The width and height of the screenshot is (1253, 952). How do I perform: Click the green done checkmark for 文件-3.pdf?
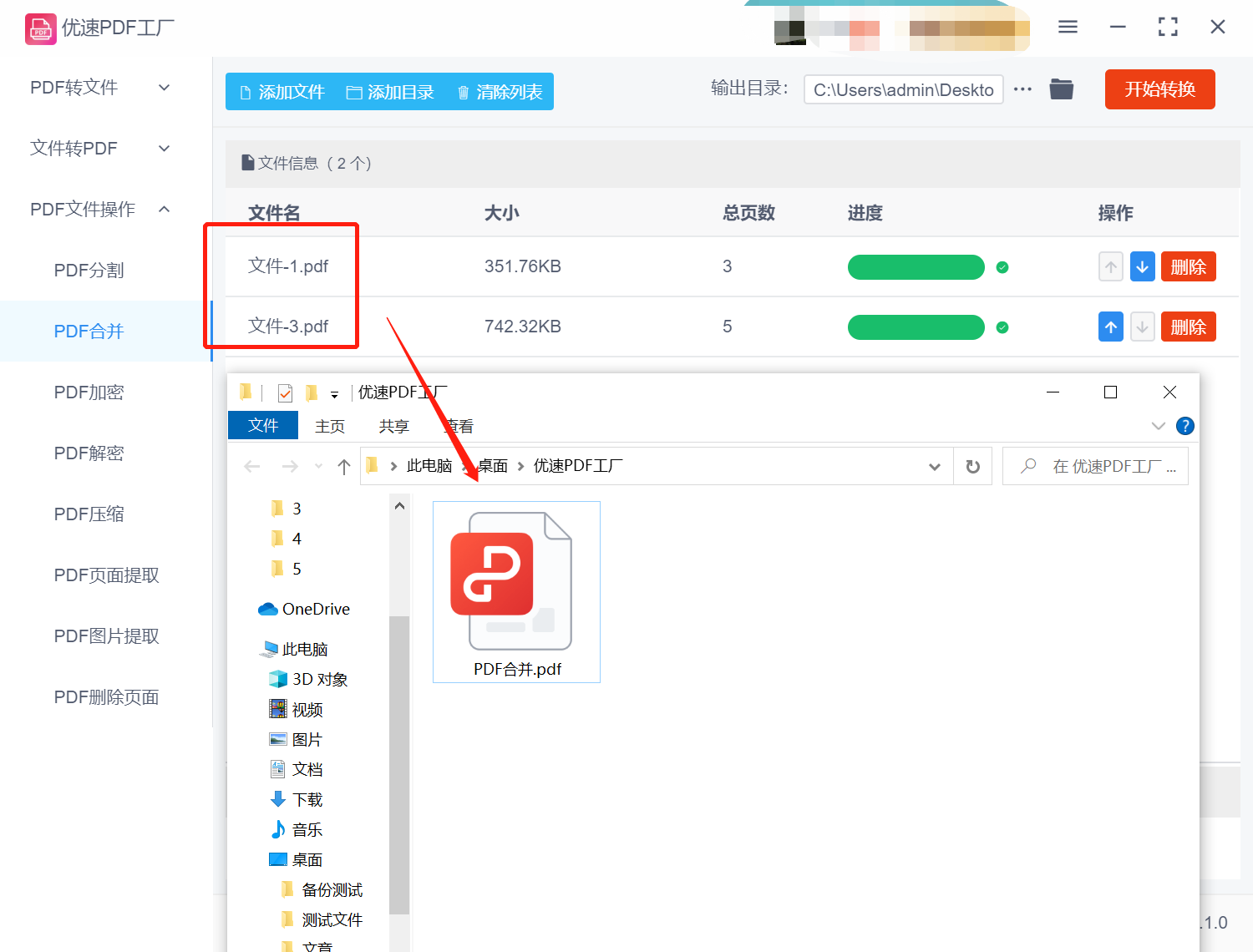[x=1002, y=327]
